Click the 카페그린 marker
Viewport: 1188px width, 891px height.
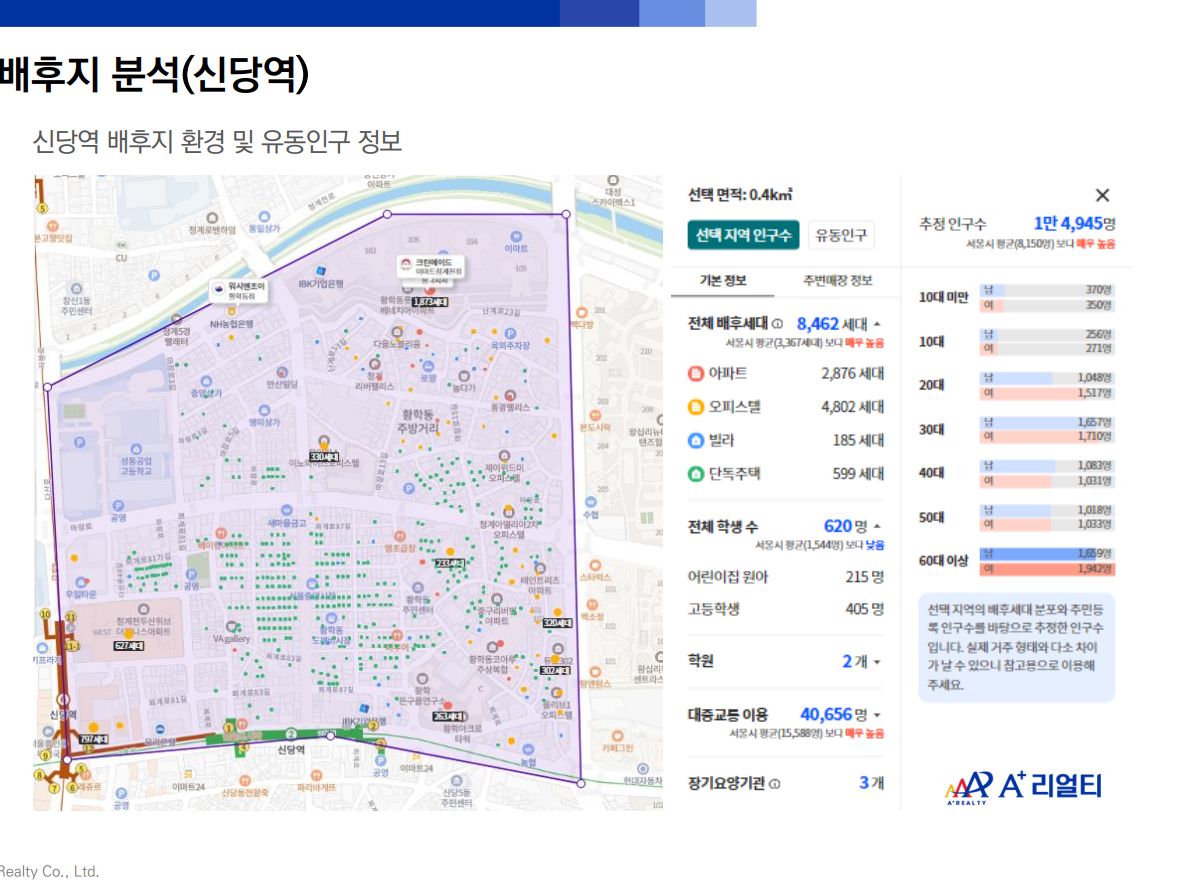click(x=617, y=736)
